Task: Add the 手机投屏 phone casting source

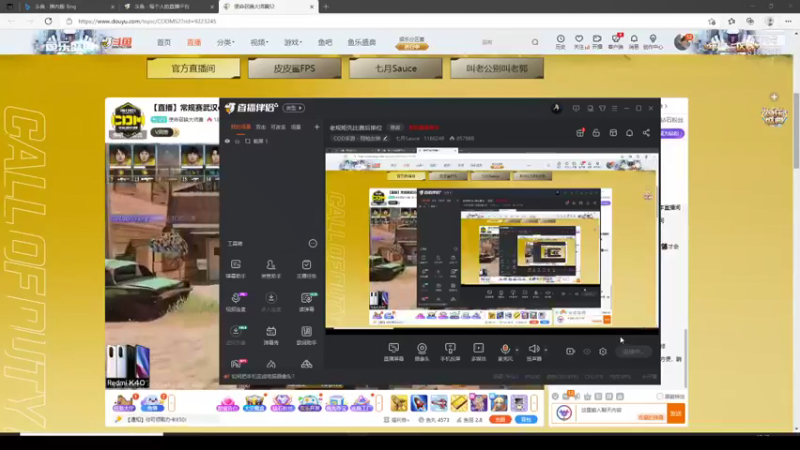Action: [450, 352]
